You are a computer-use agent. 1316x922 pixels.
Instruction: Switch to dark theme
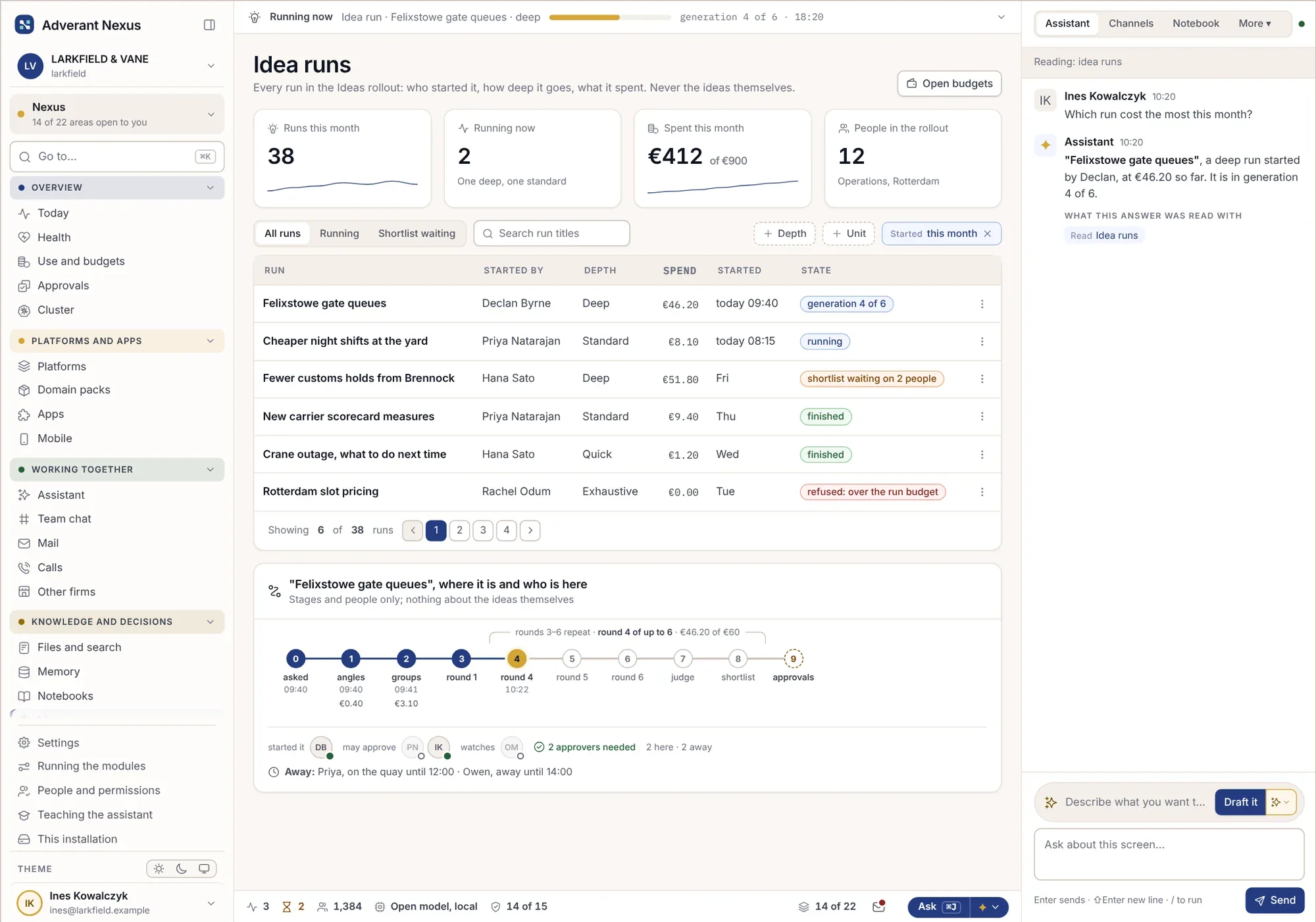182,869
